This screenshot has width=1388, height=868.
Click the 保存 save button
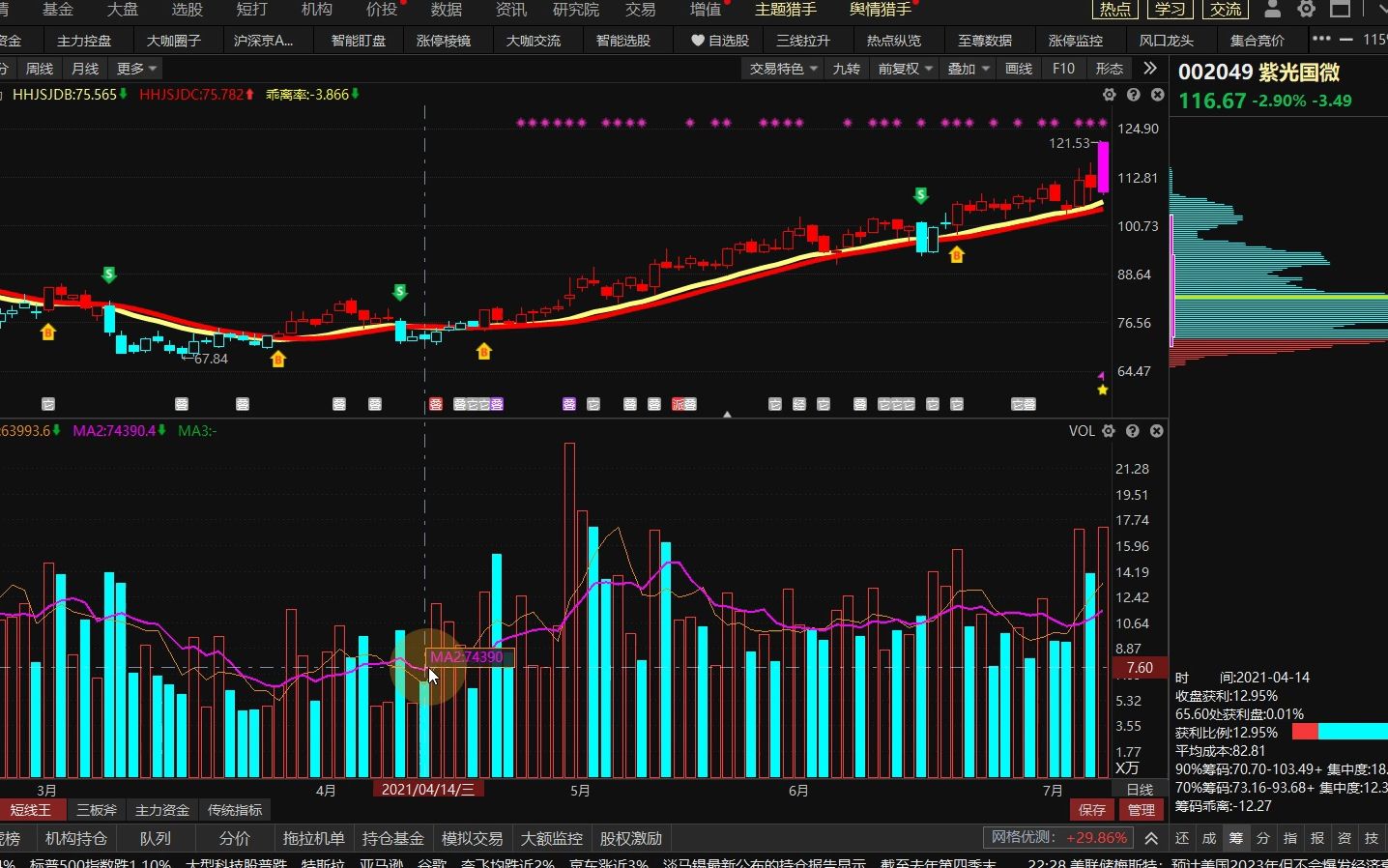point(1092,810)
